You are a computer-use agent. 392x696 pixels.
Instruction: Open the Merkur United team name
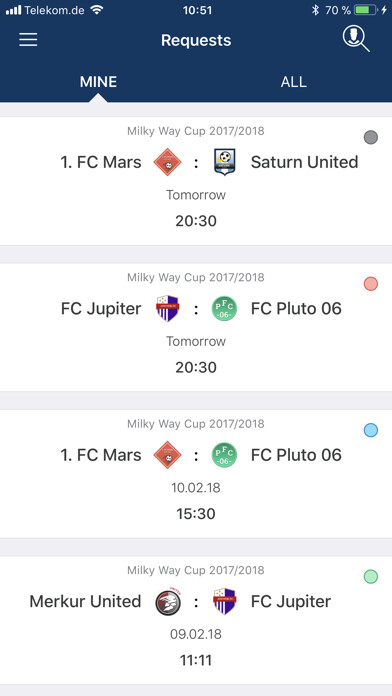point(85,601)
